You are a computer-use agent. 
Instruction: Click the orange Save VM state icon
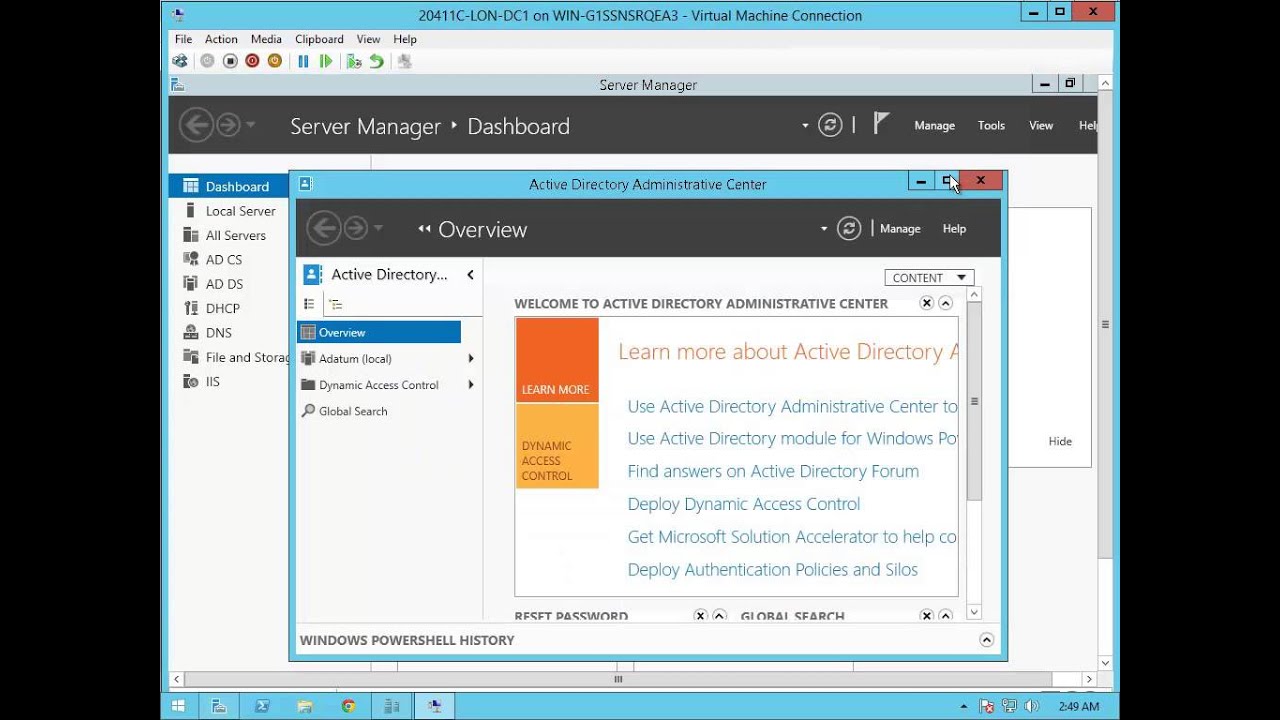pyautogui.click(x=275, y=61)
